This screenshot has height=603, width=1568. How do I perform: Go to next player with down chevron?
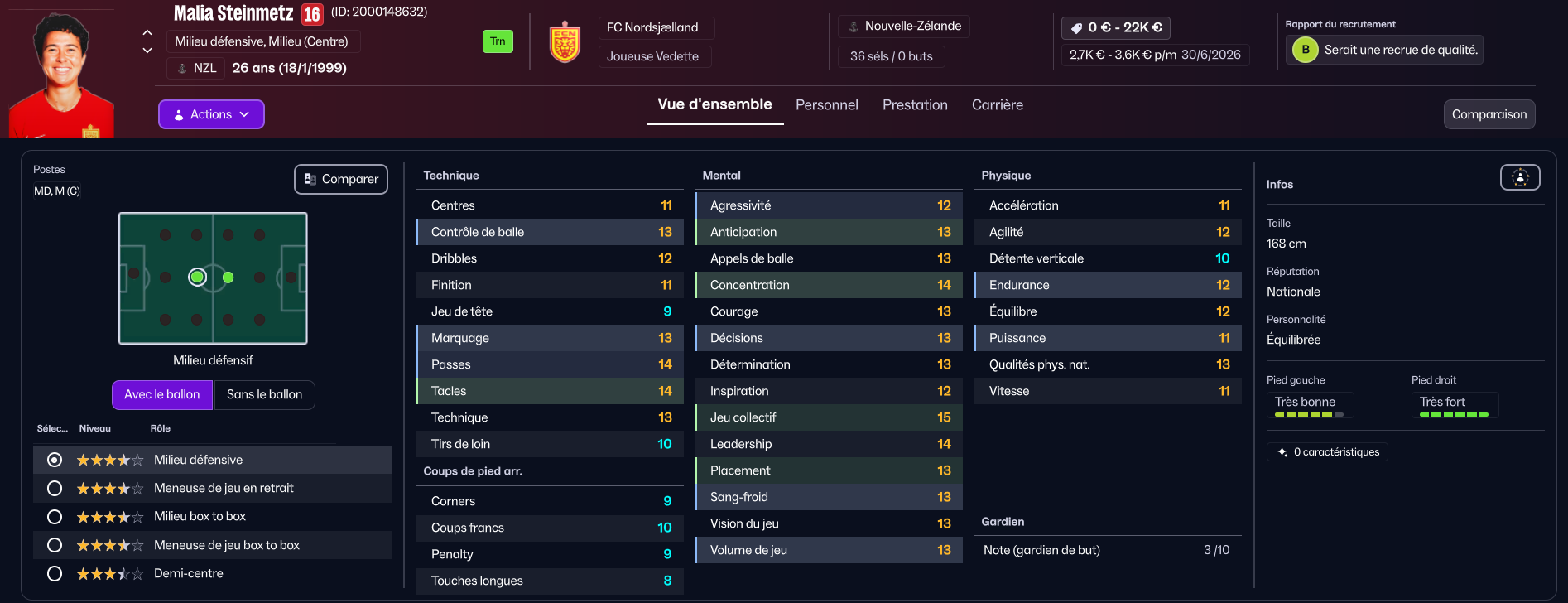(147, 51)
